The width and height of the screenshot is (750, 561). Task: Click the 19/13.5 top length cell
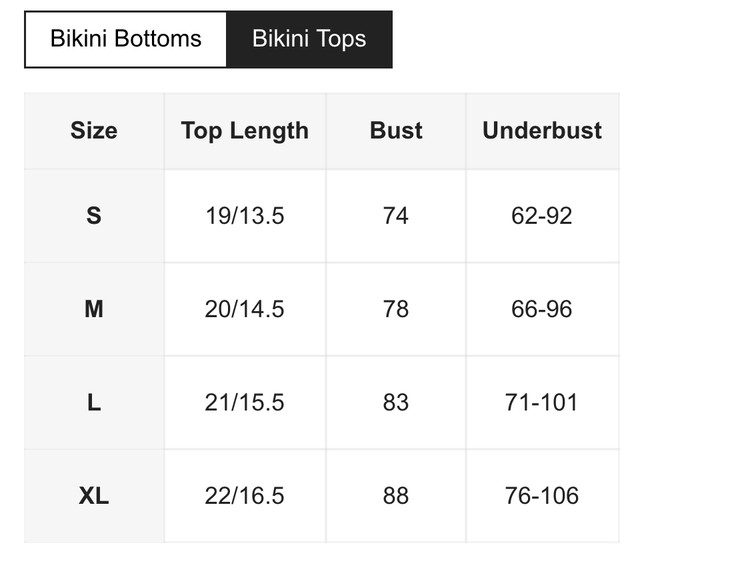(x=245, y=216)
